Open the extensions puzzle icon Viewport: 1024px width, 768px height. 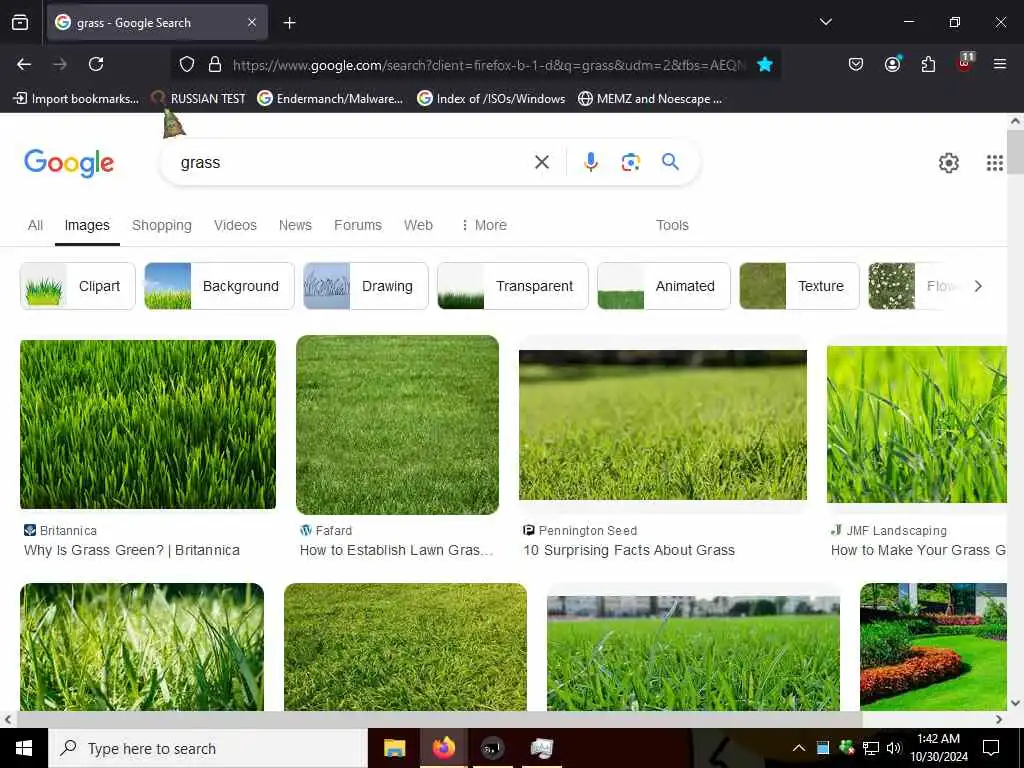[928, 64]
